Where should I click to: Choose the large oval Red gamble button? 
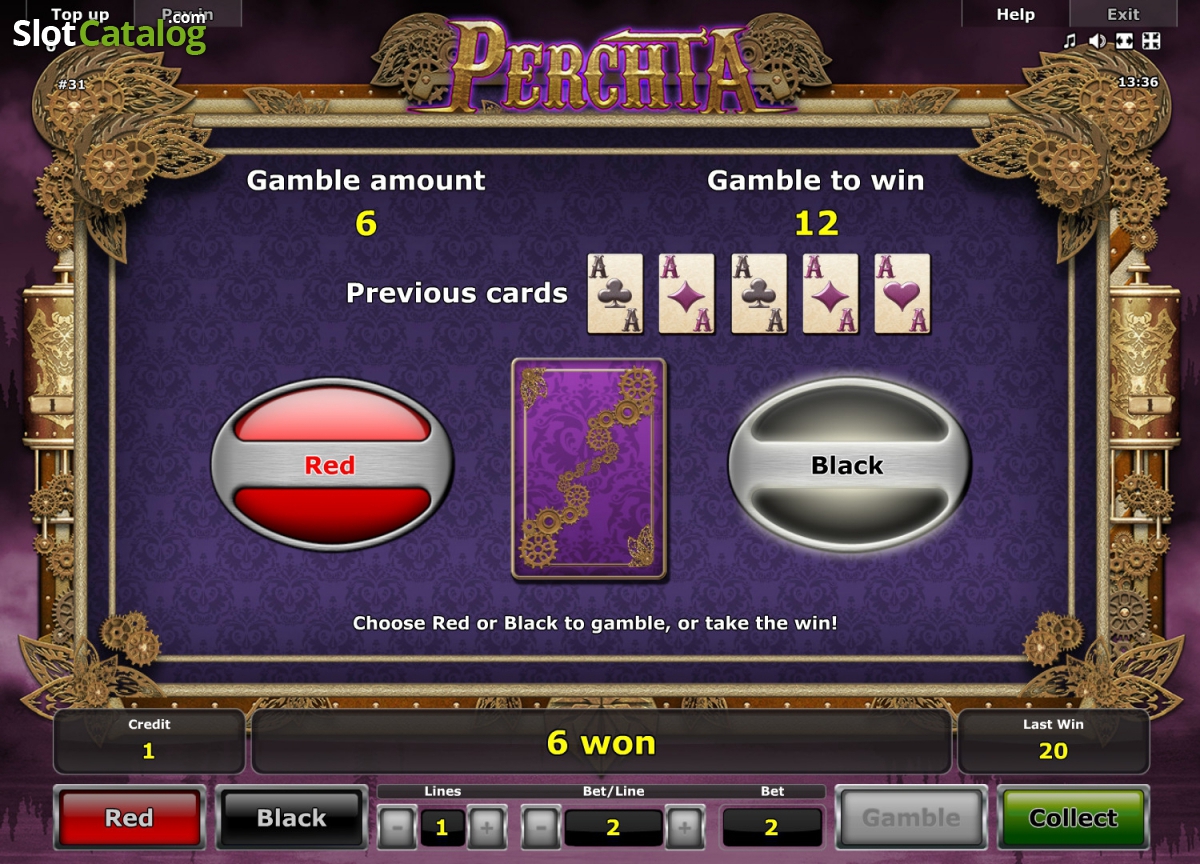point(331,464)
